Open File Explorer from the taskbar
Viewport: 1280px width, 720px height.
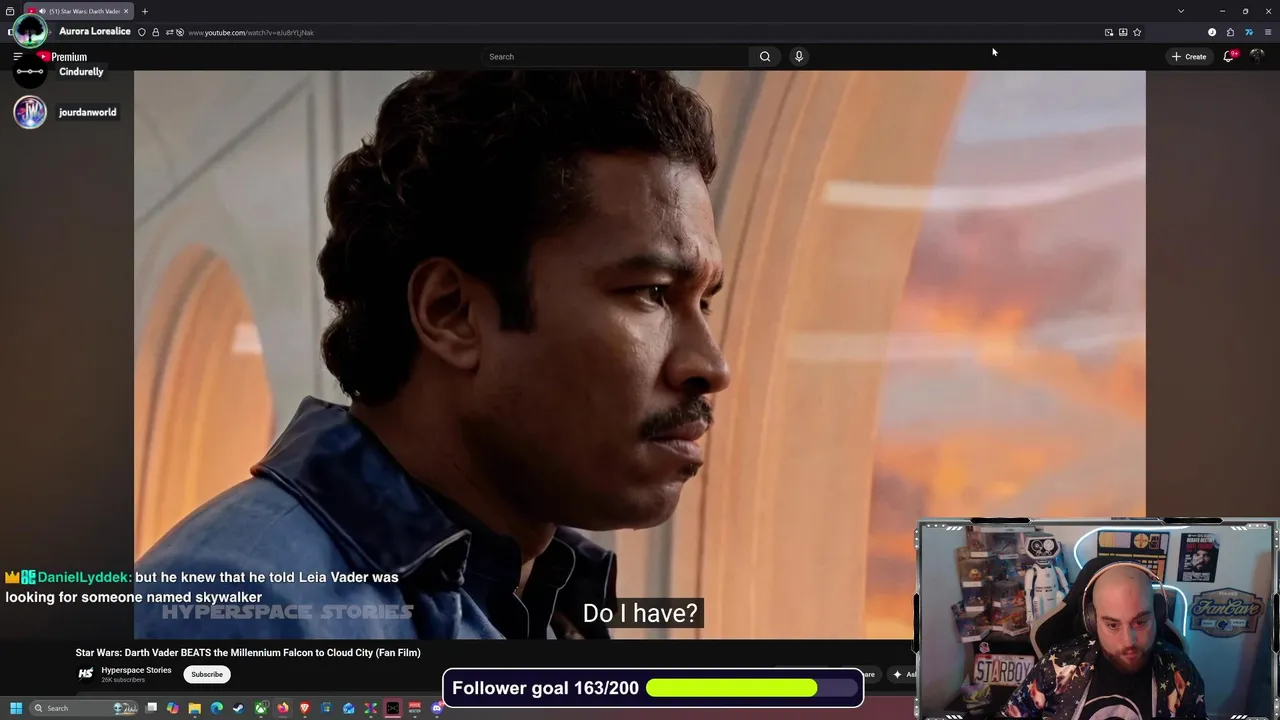tap(195, 708)
